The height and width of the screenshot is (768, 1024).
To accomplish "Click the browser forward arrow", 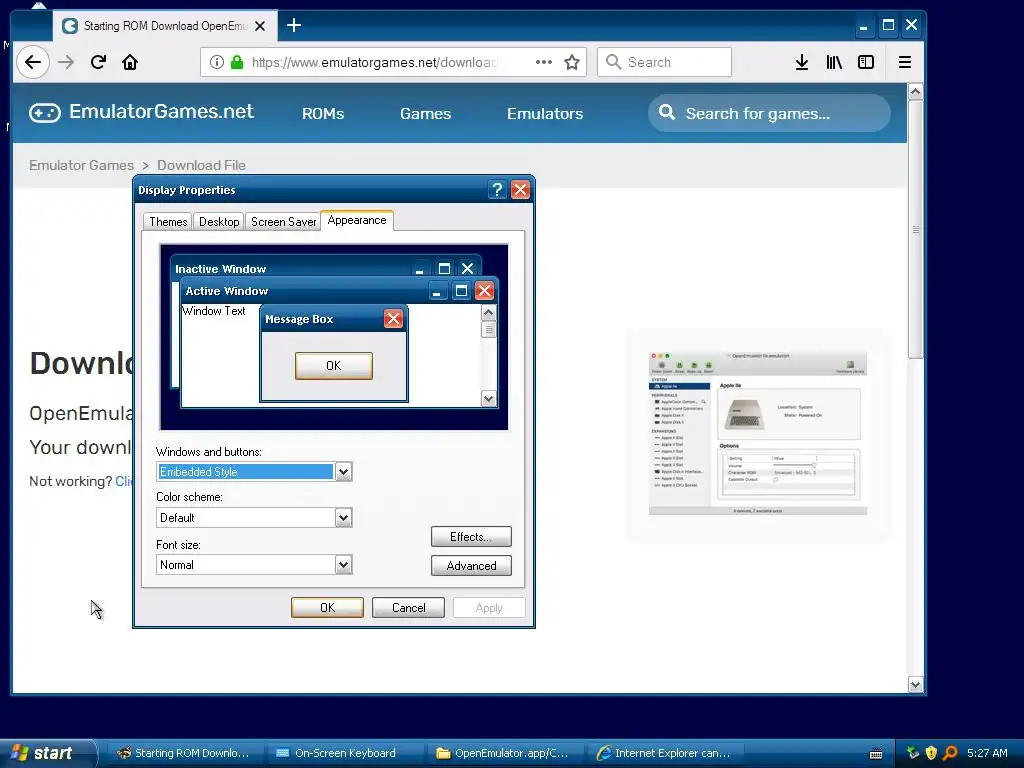I will click(x=66, y=62).
